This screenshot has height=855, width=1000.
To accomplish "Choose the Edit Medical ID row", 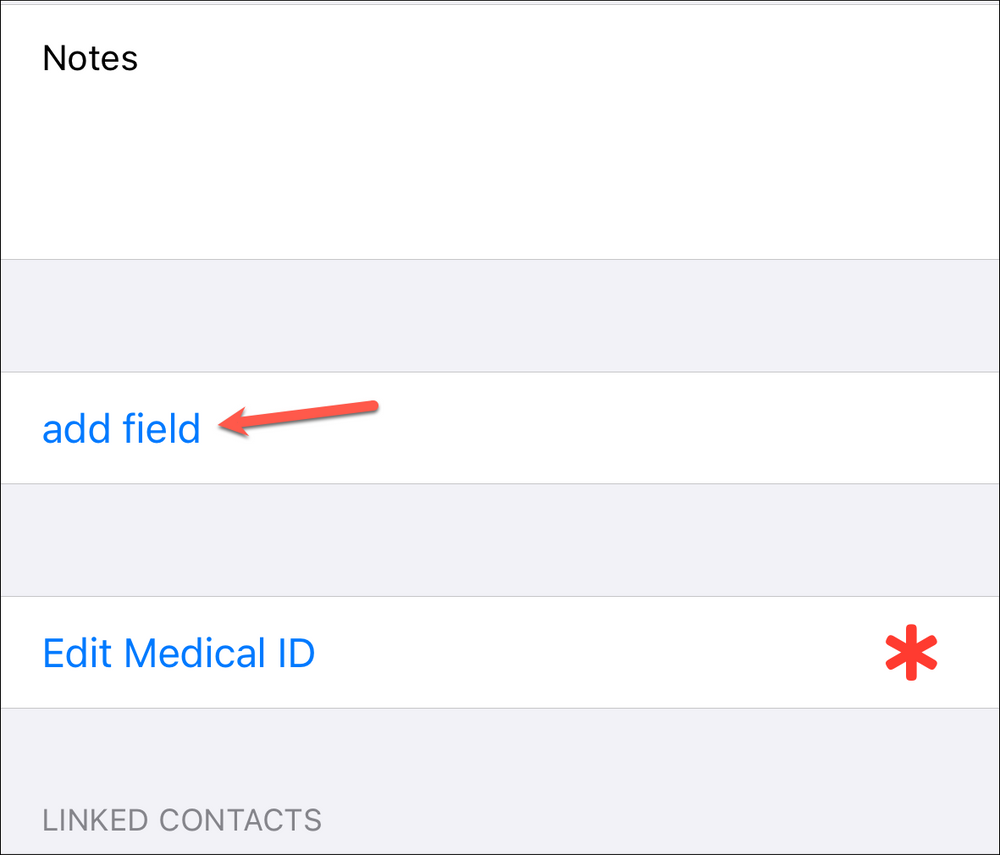I will [500, 652].
